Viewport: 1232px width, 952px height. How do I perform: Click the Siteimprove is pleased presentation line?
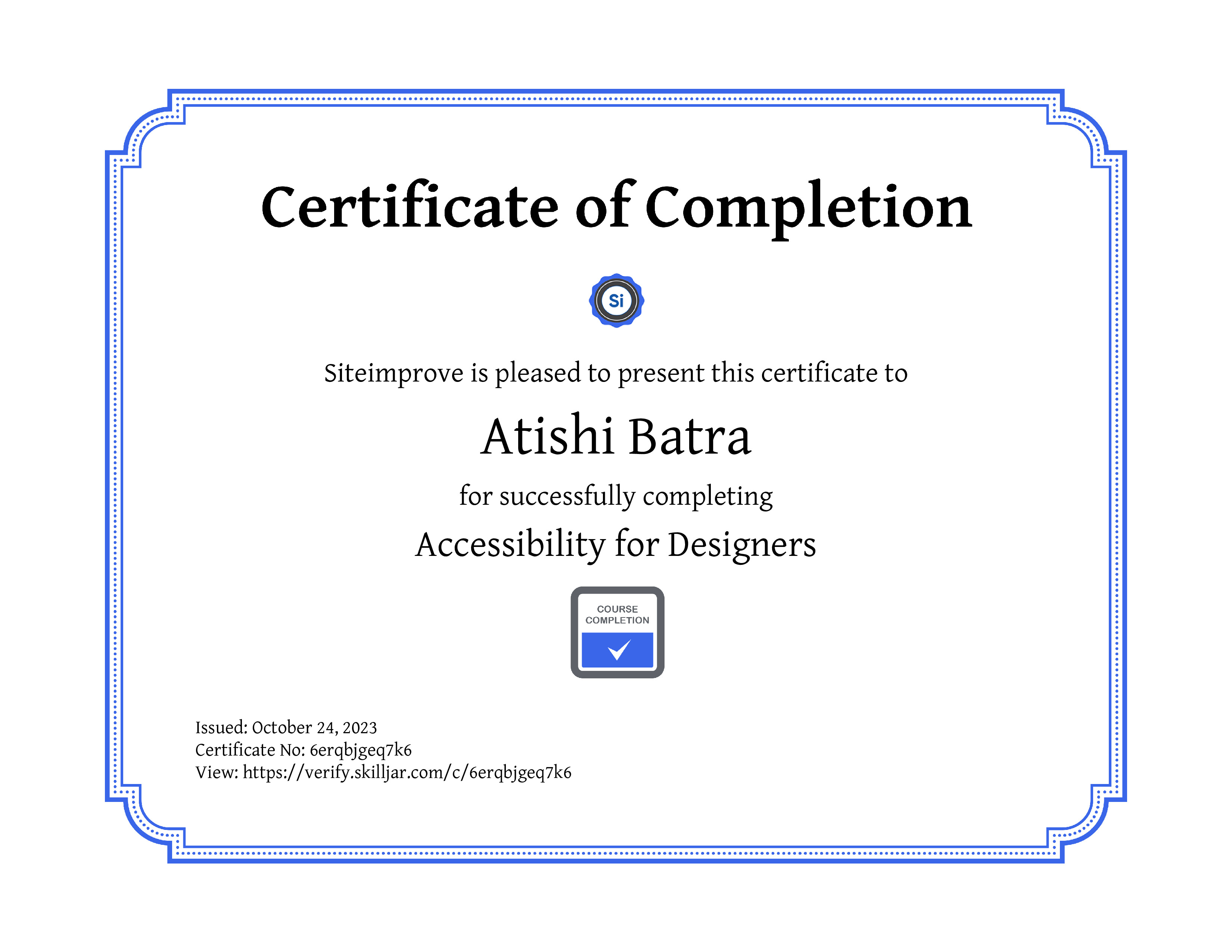(615, 373)
